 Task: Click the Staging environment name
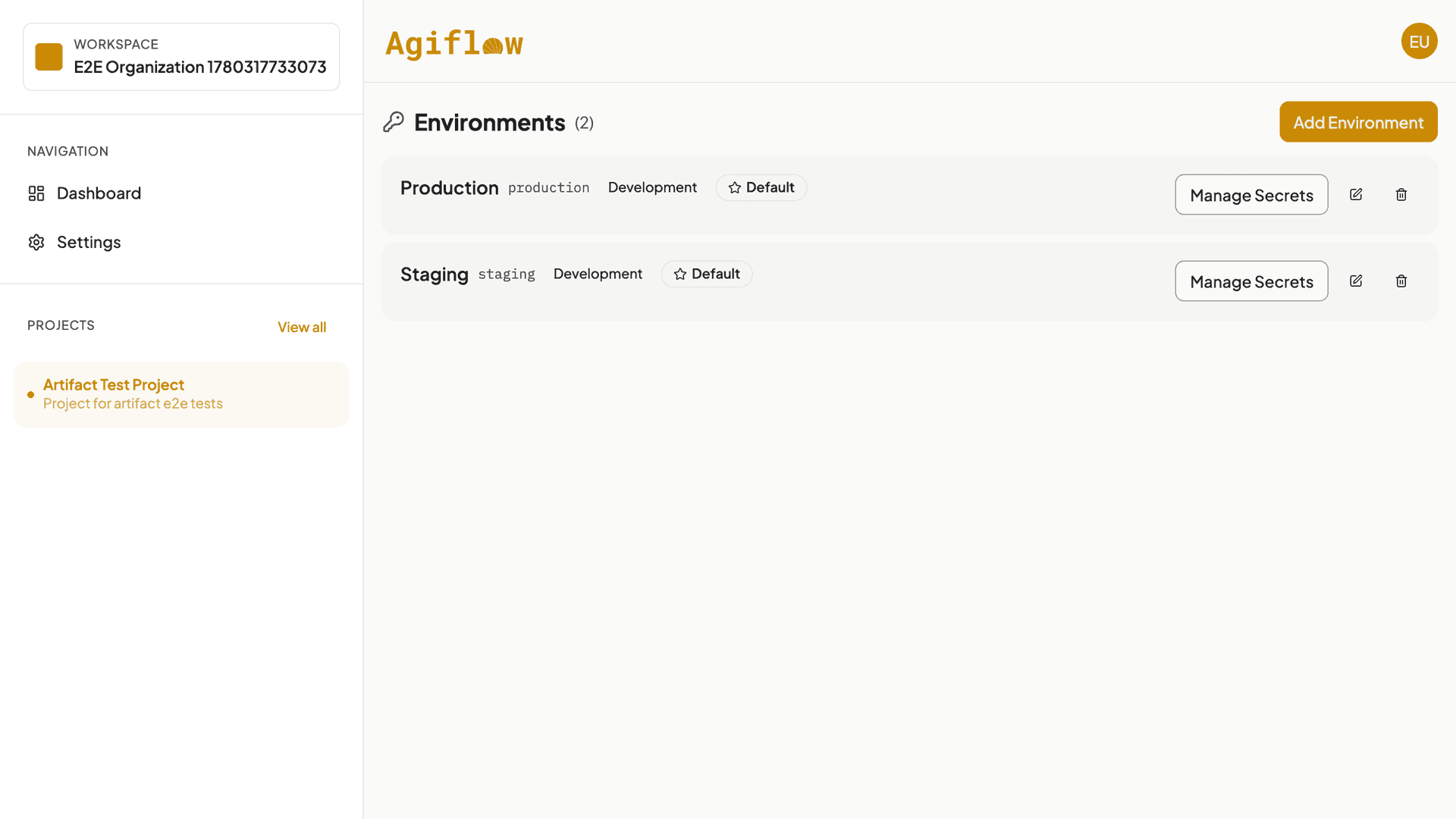point(435,275)
